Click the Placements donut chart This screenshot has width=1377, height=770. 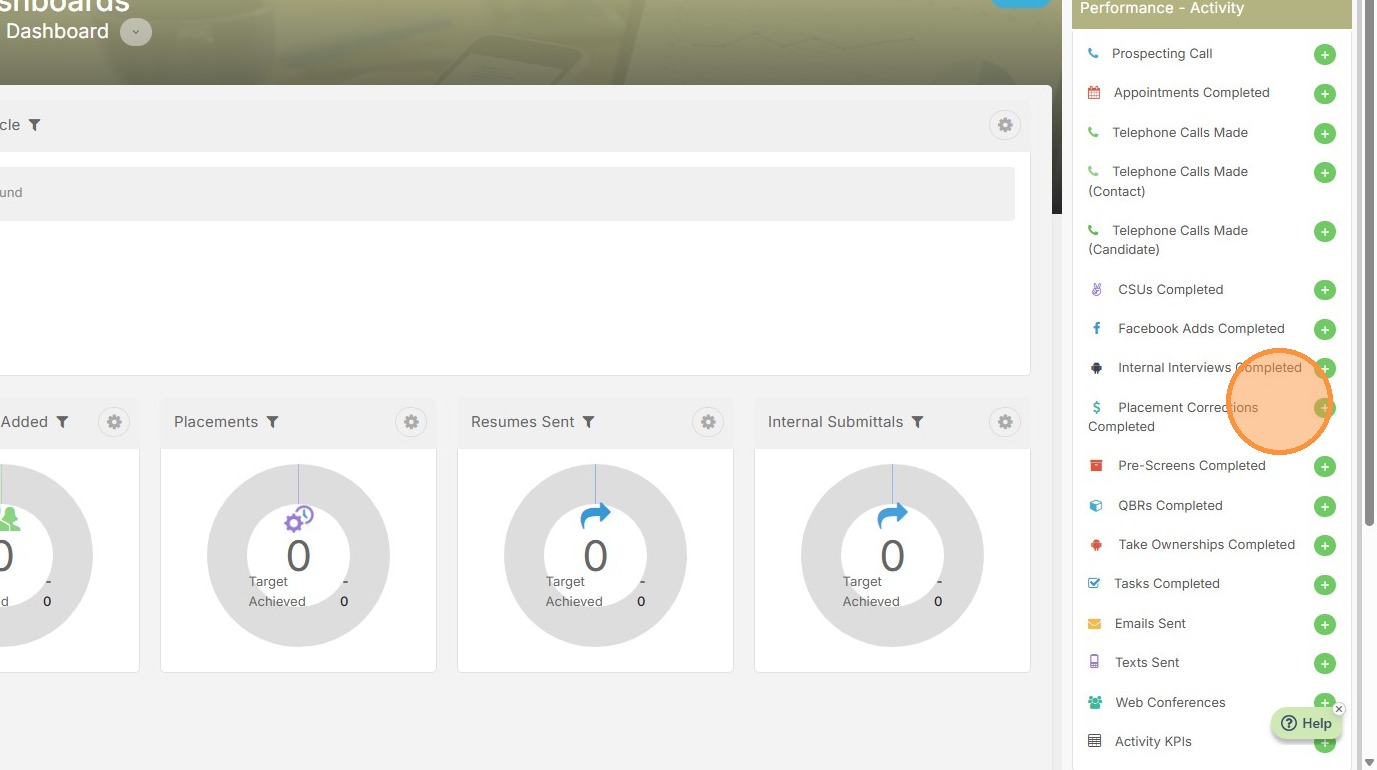[298, 555]
